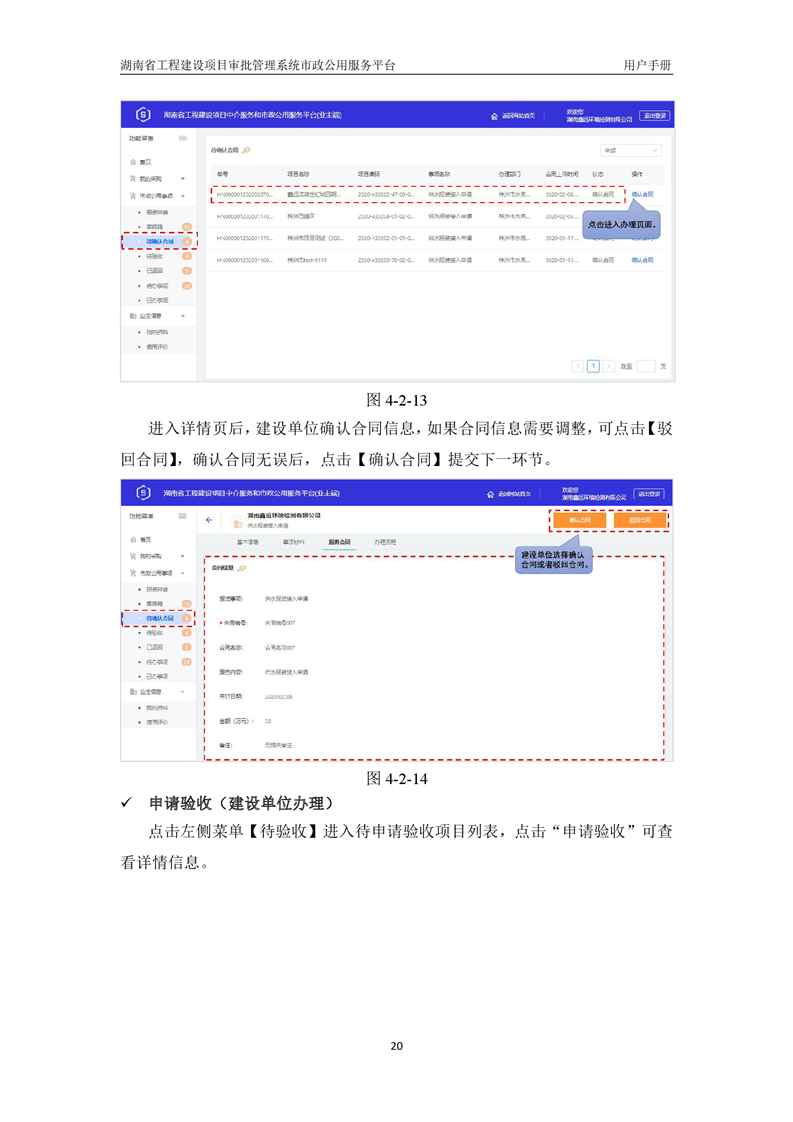Viewport: 793px width, 1122px height.
Task: Click platform logo in Figure 4-2-14 header
Action: tap(143, 493)
